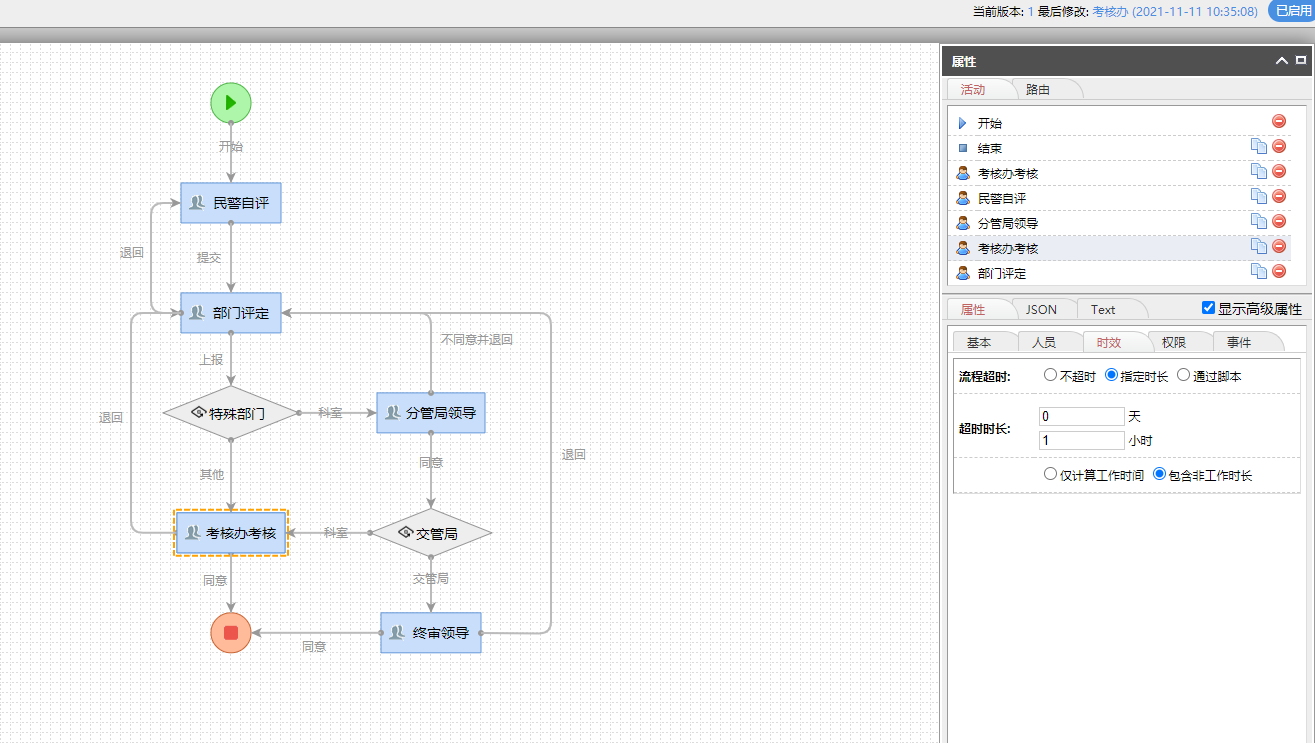Maximize the 属性 panel using the square icon
The image size is (1315, 743).
1301,61
